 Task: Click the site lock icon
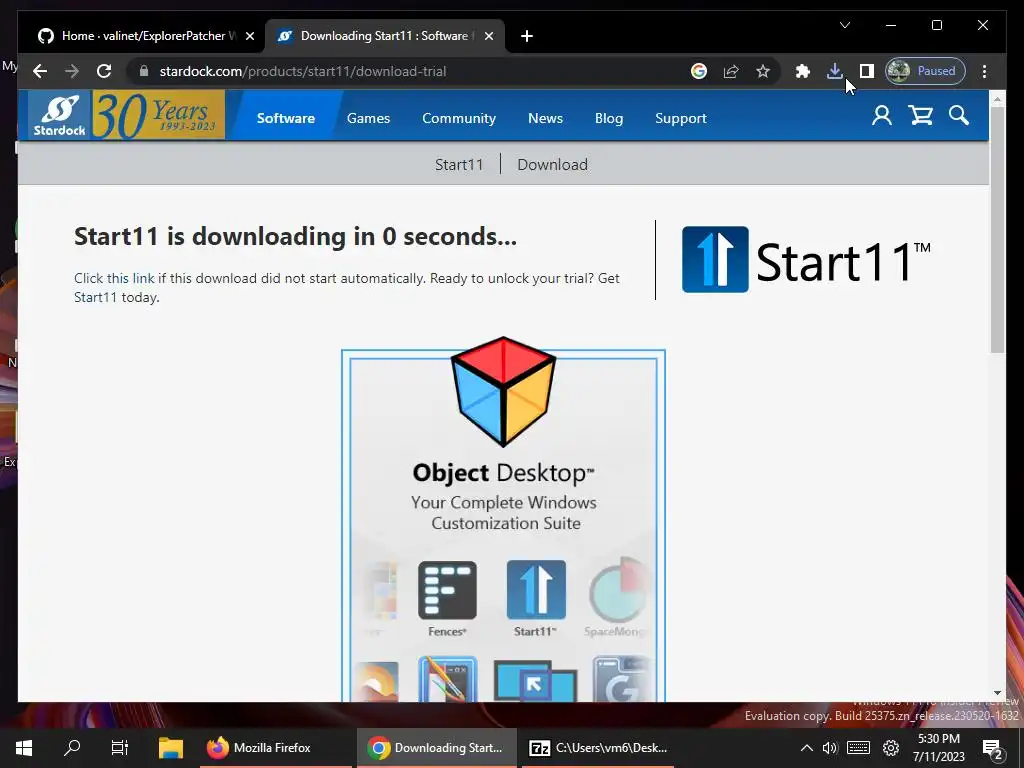tap(144, 71)
